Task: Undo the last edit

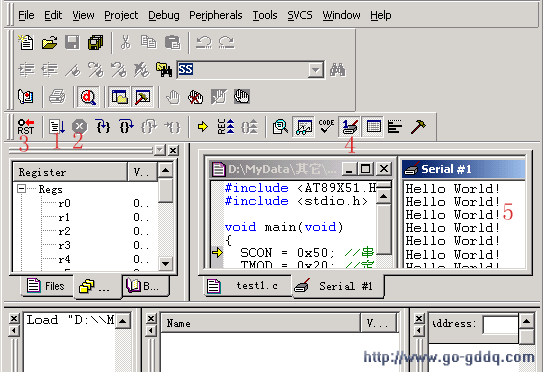Action: [204, 43]
